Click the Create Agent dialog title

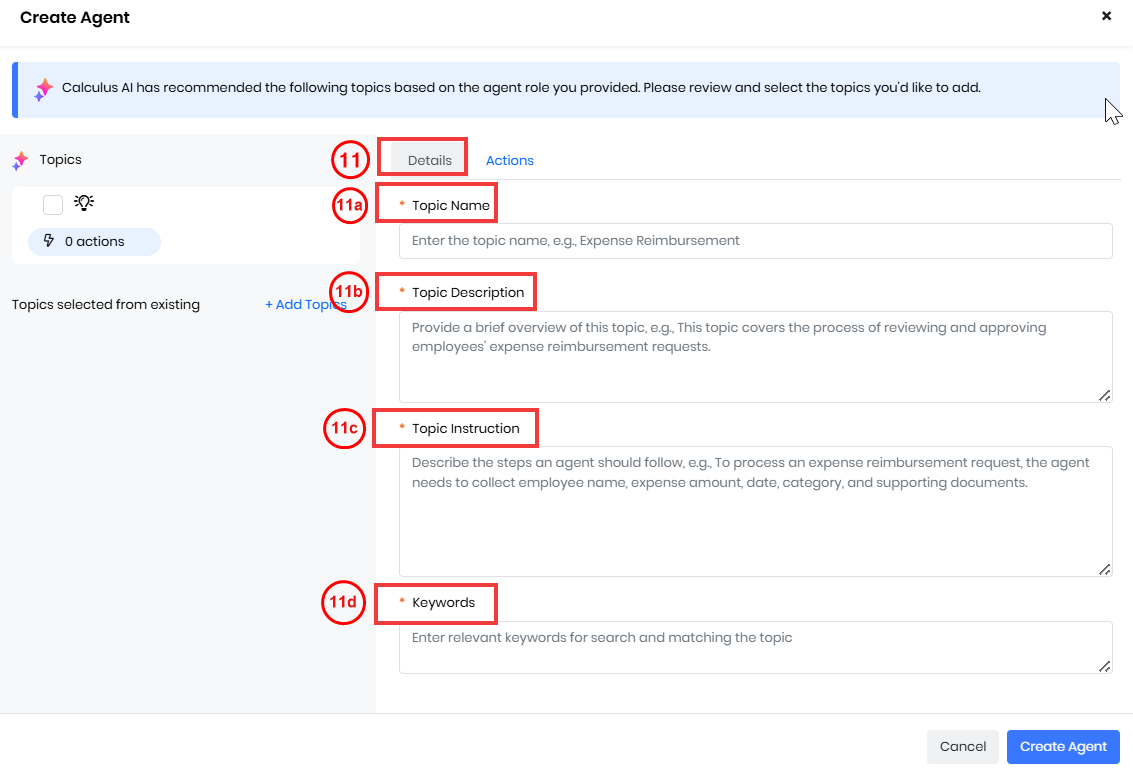coord(74,17)
